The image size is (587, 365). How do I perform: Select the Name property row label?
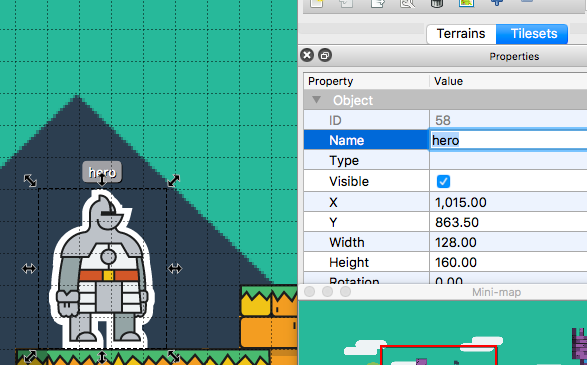(x=346, y=140)
